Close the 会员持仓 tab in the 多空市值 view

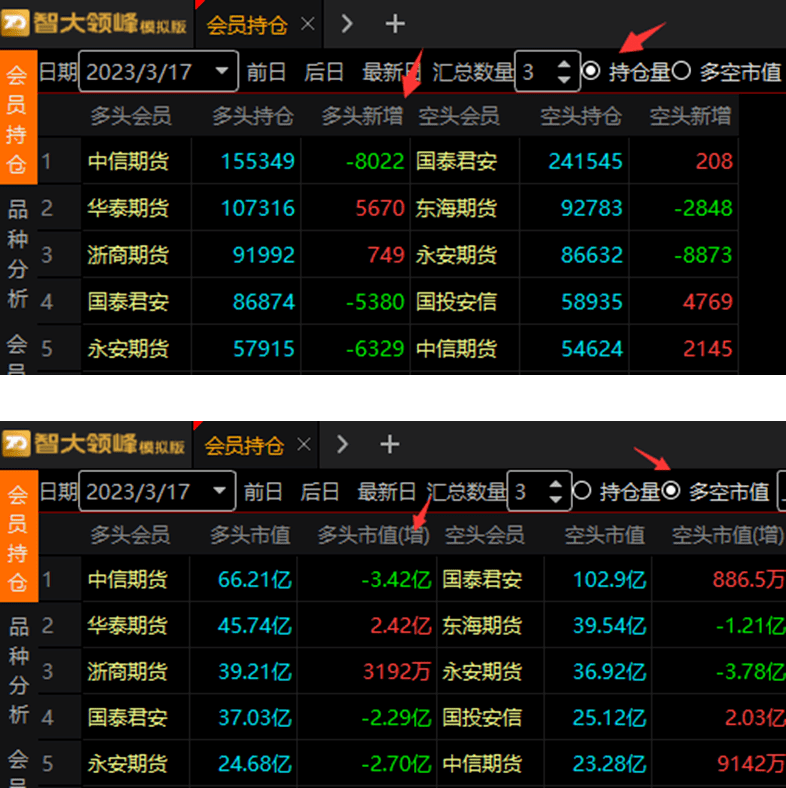(304, 444)
